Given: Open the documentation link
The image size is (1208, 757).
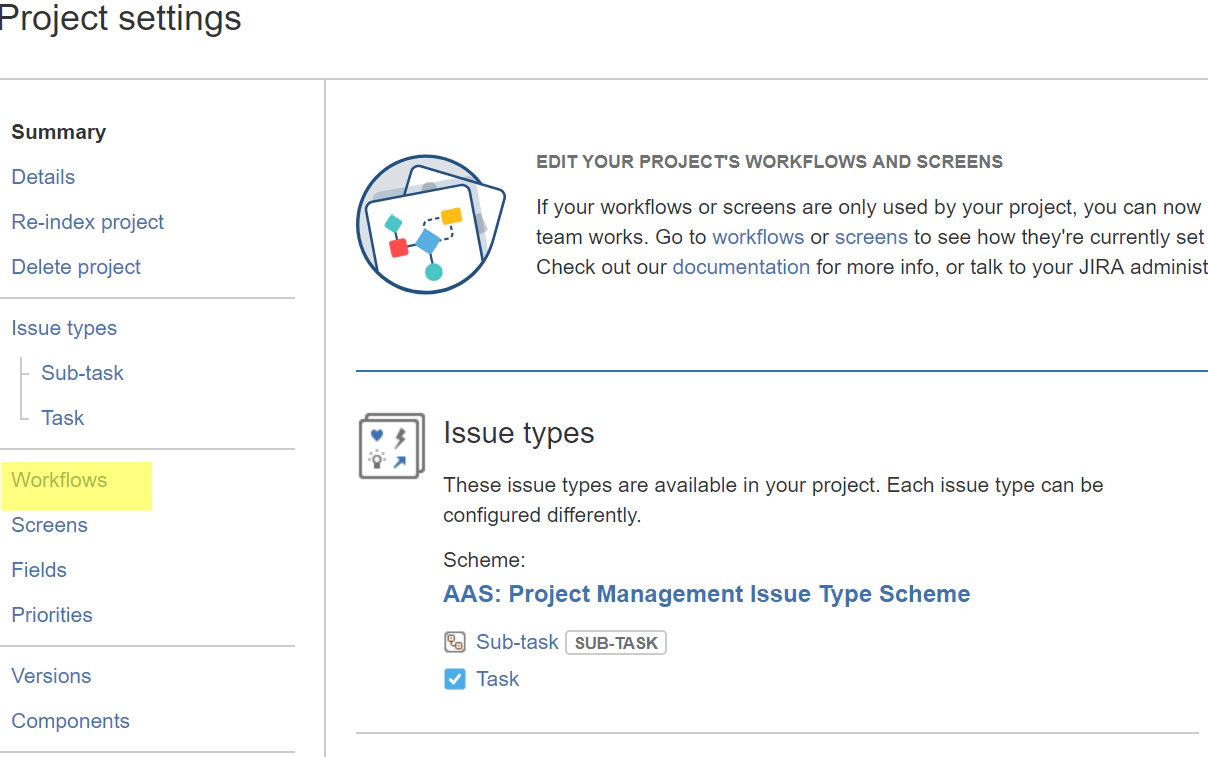Looking at the screenshot, I should point(741,267).
